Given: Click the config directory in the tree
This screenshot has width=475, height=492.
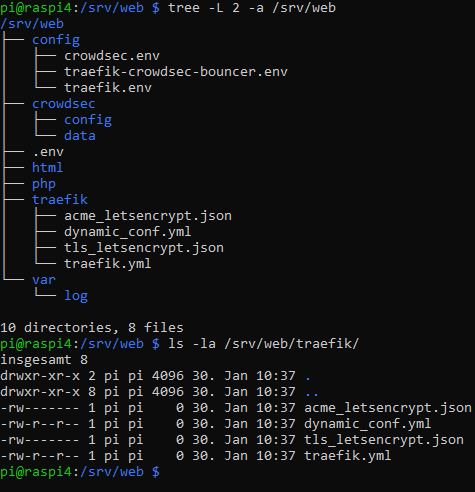Looking at the screenshot, I should coord(56,40).
